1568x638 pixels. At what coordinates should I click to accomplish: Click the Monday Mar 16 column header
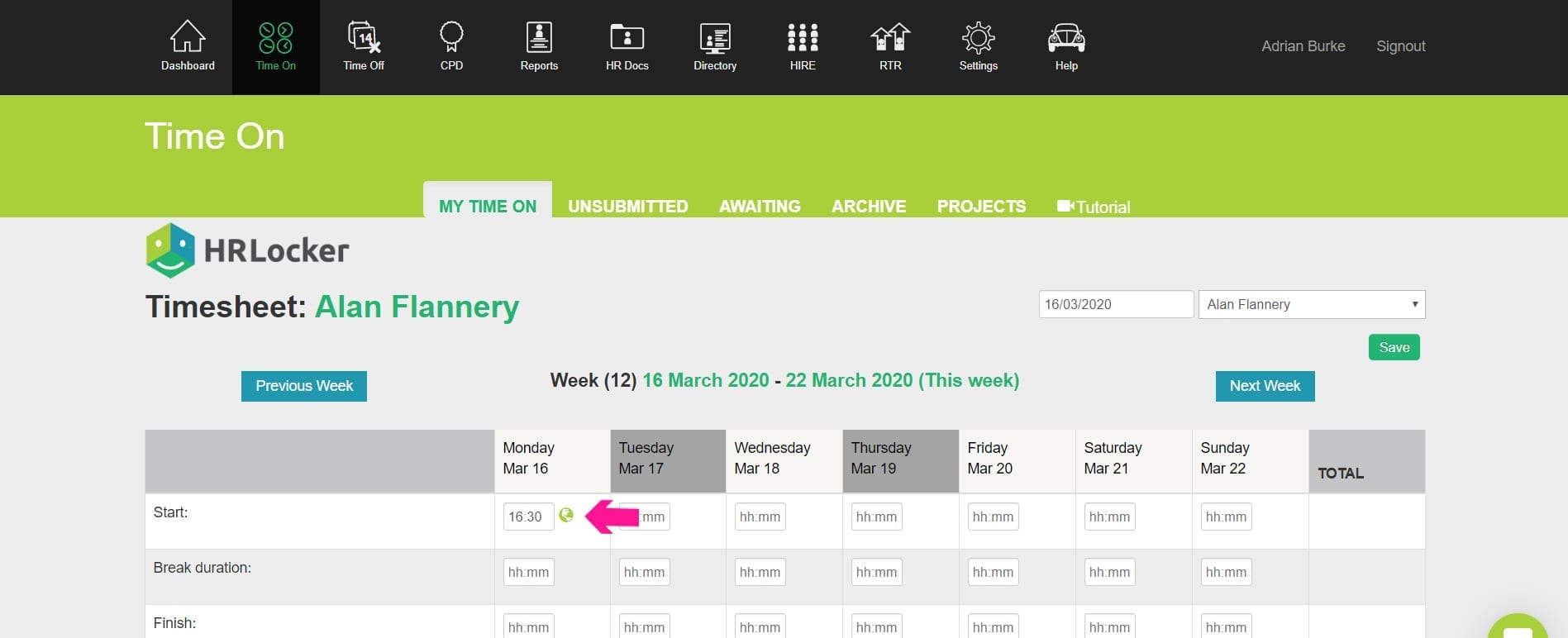[x=552, y=461]
